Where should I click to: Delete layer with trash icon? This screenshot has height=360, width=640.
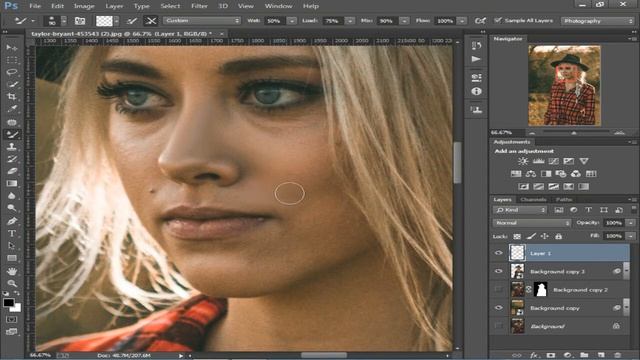[x=618, y=355]
